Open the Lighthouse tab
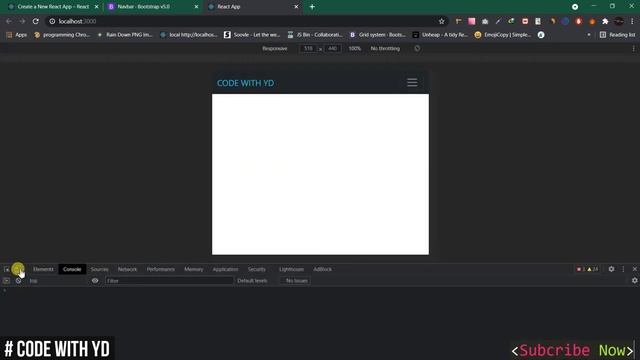Image resolution: width=640 pixels, height=360 pixels. (x=291, y=269)
